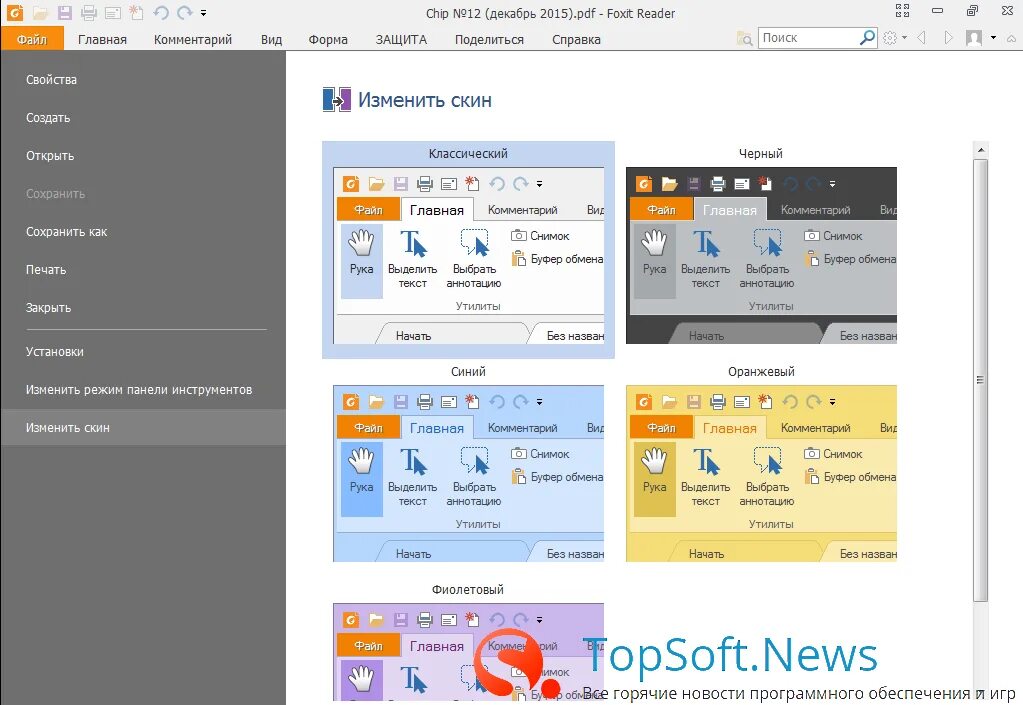1023x705 pixels.
Task: Switch to the Главная ribbon tab
Action: point(102,39)
